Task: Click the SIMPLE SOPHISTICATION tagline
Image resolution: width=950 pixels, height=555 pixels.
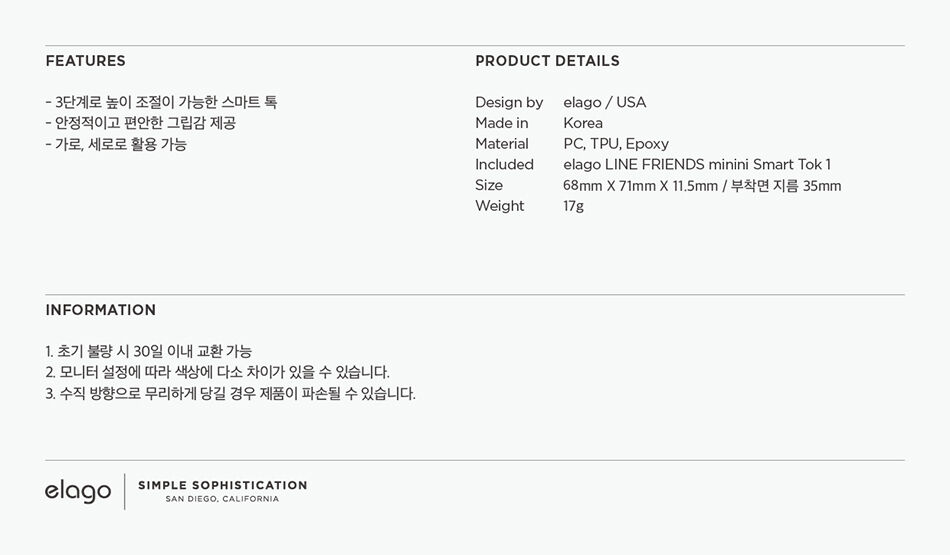Action: click(x=222, y=485)
